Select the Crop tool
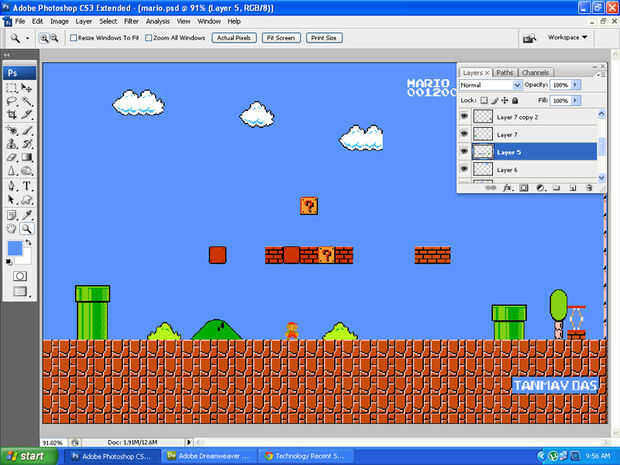Viewport: 620px width, 465px height. pos(12,115)
